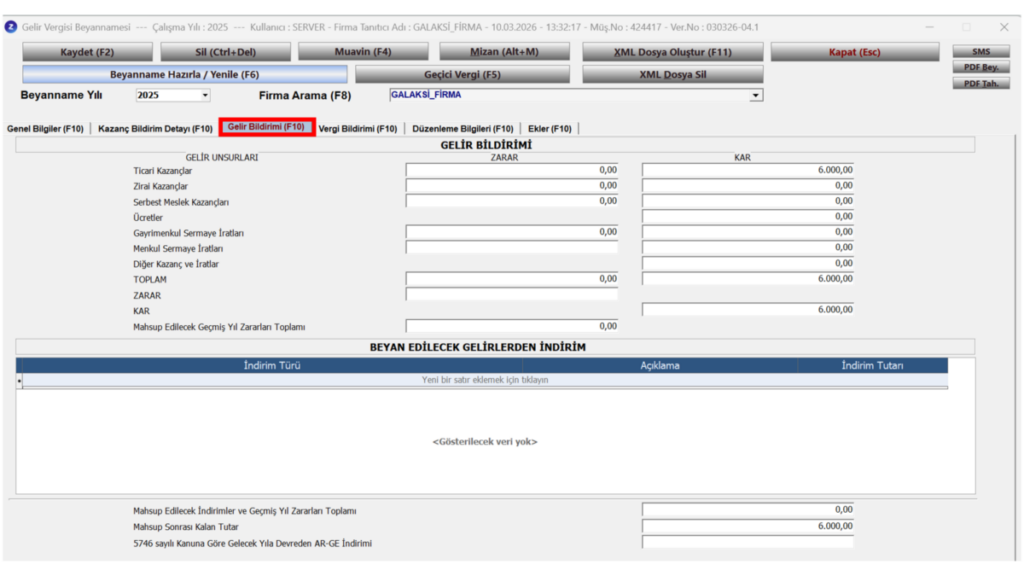Screen dimensions: 1024x576
Task: Click the Açıklama column header
Action: pos(660,366)
